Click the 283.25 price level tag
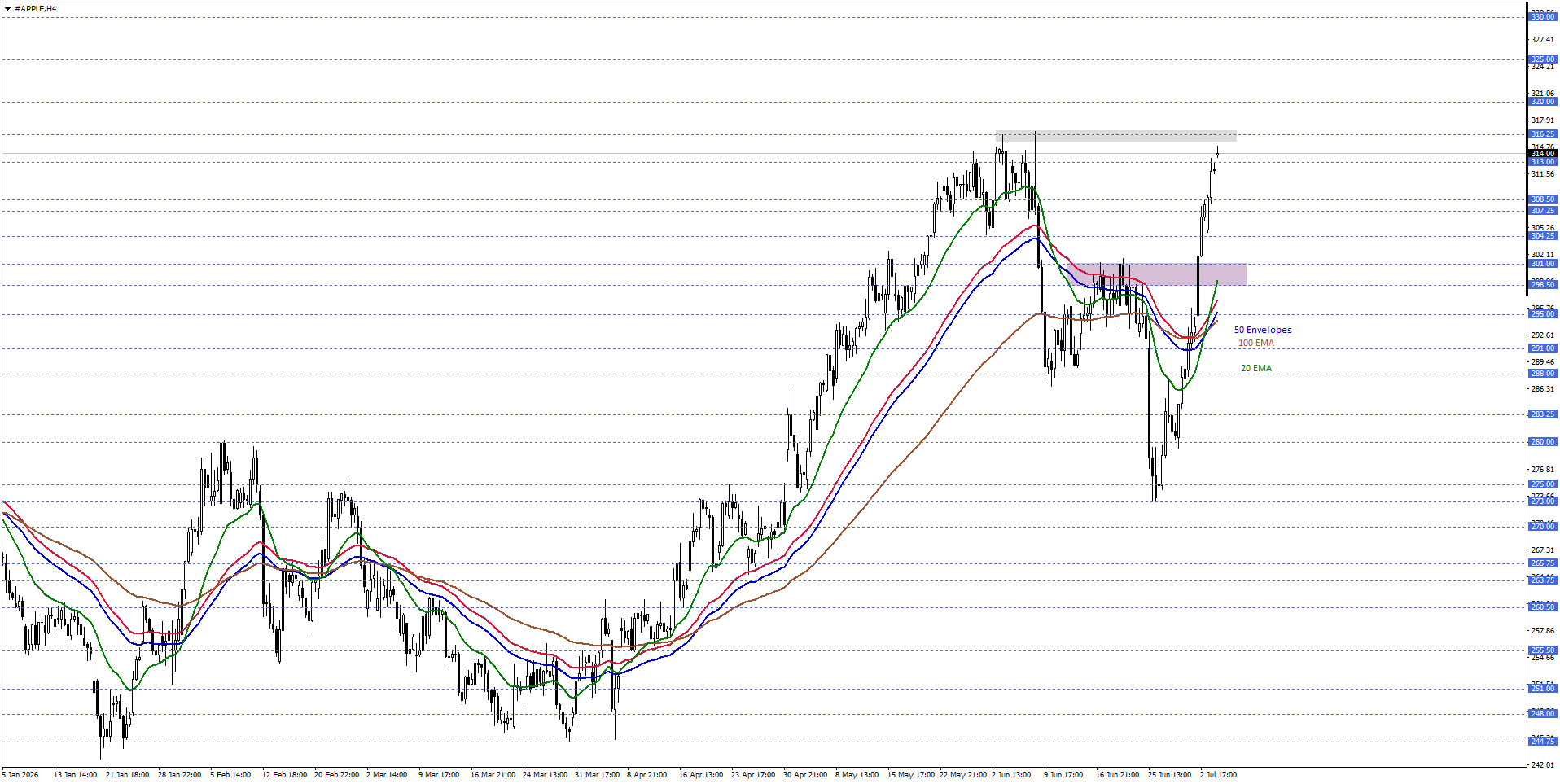The image size is (1560, 784). pyautogui.click(x=1543, y=414)
